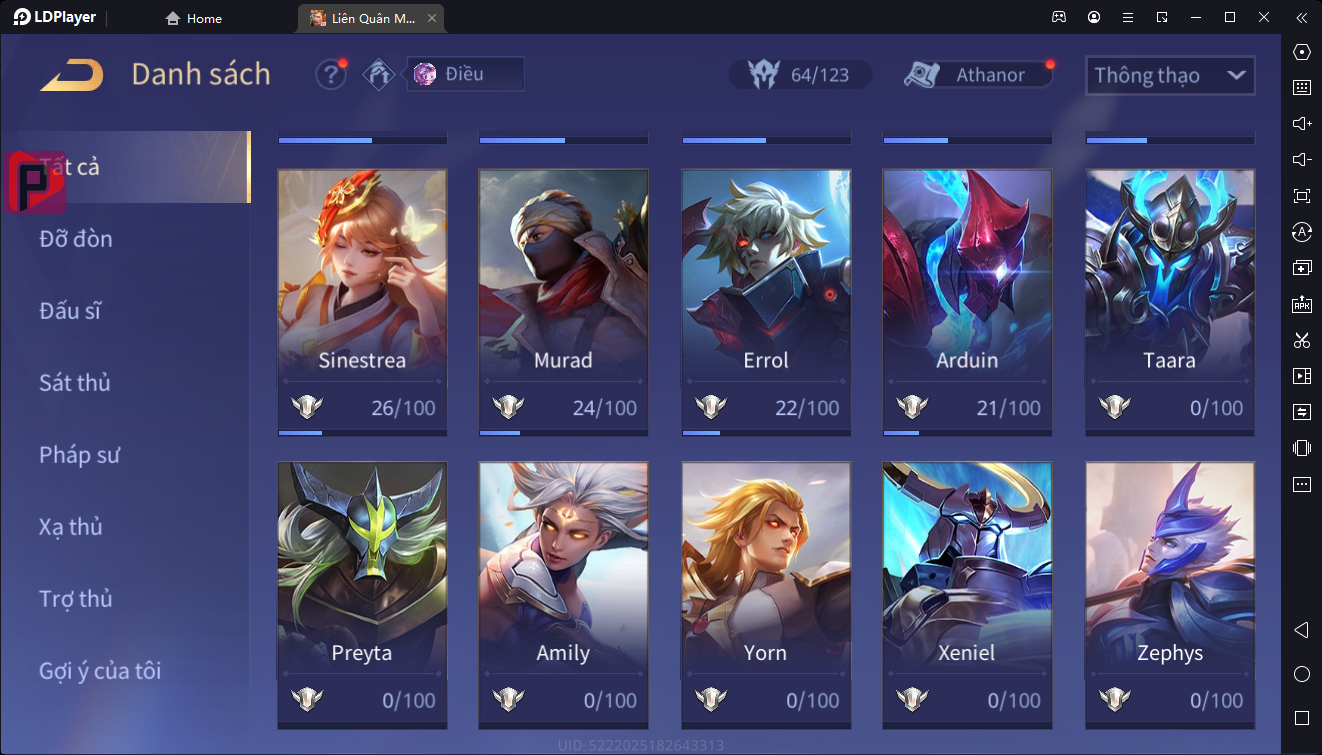Open the gamepad icon in title bar
Screen dimensions: 1322x755
(x=1058, y=17)
